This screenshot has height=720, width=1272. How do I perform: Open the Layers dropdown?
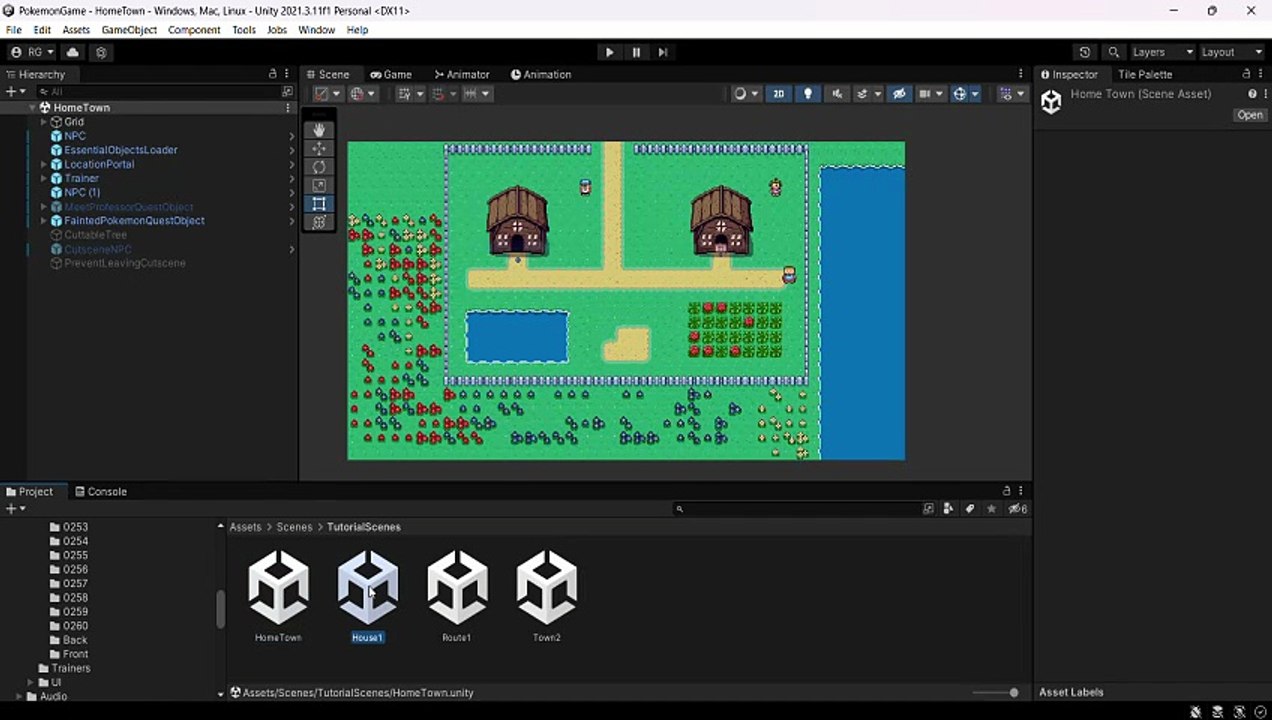click(1162, 52)
